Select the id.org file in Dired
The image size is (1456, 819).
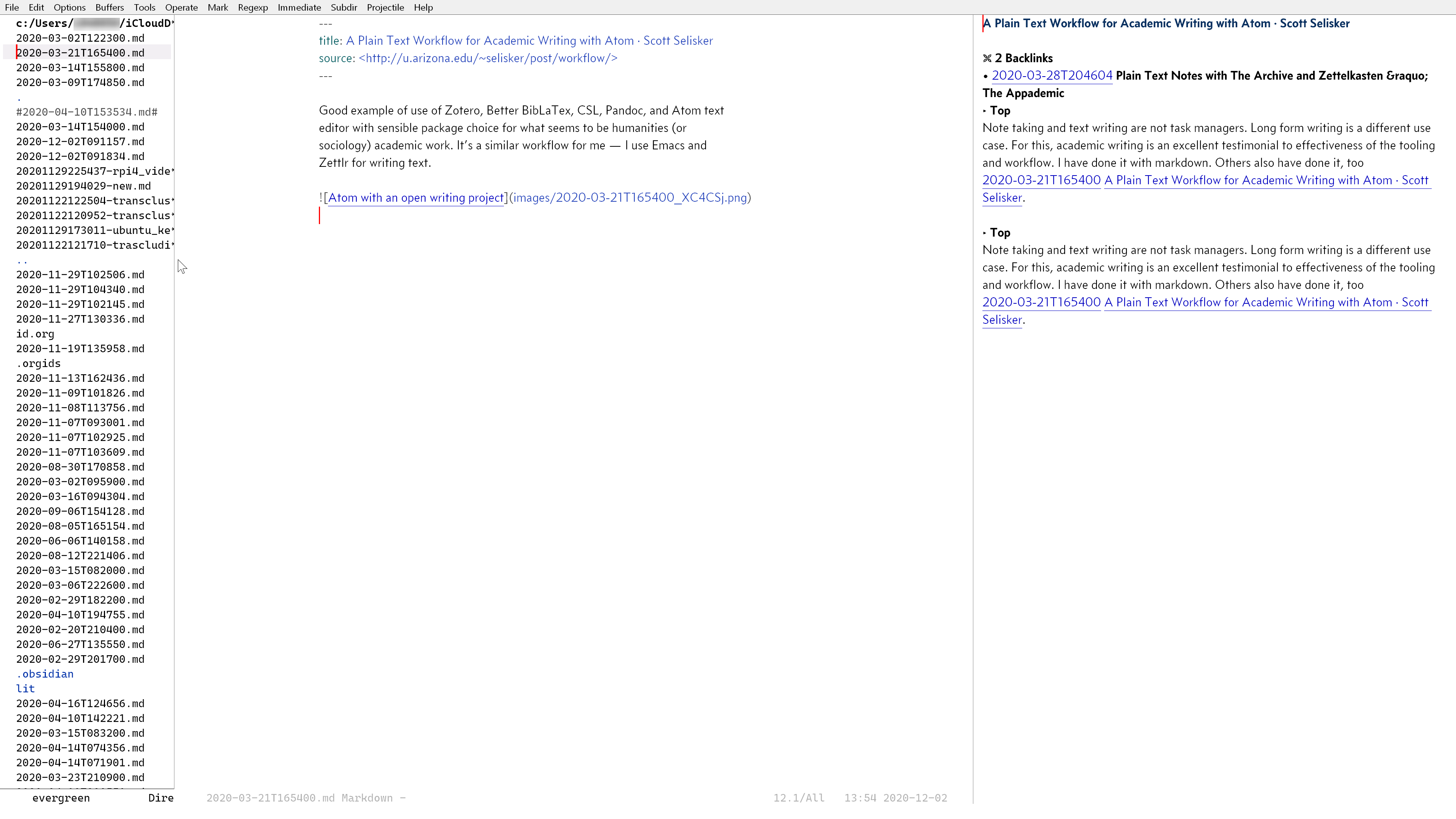tap(35, 334)
